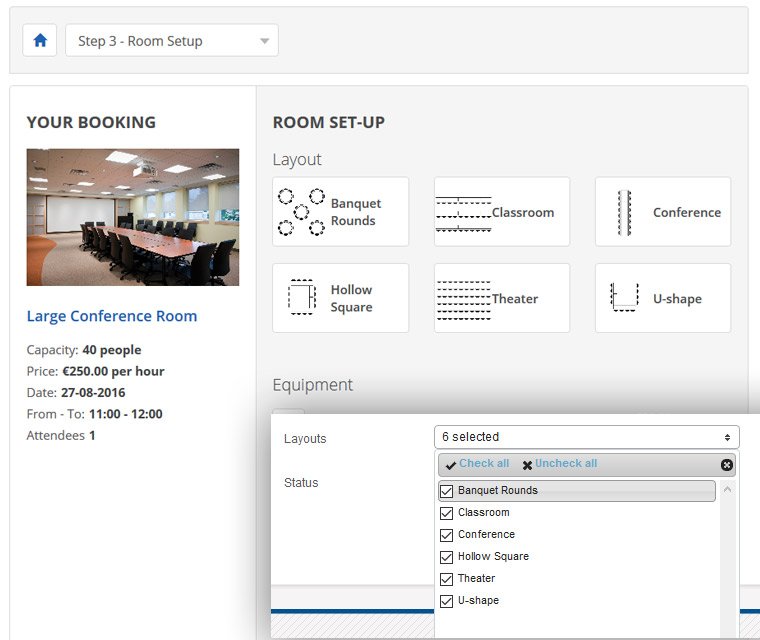Open the Large Conference Room link
Viewport: 760px width, 640px height.
112,316
